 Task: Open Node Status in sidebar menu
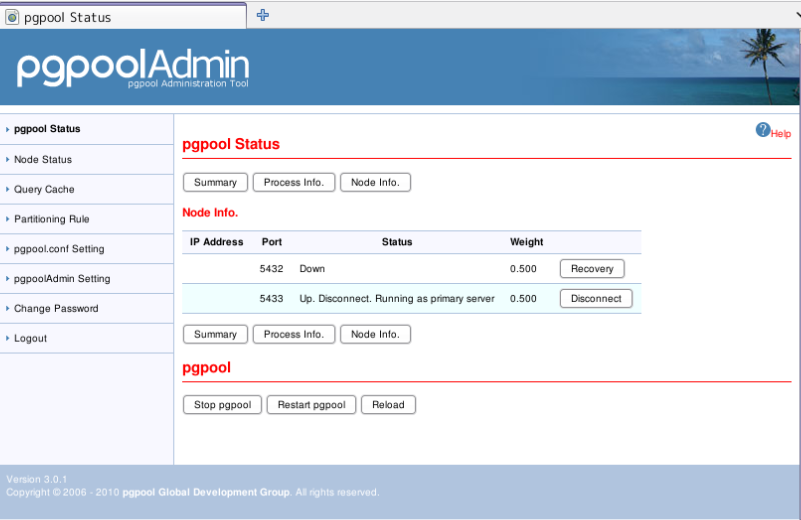[43, 159]
